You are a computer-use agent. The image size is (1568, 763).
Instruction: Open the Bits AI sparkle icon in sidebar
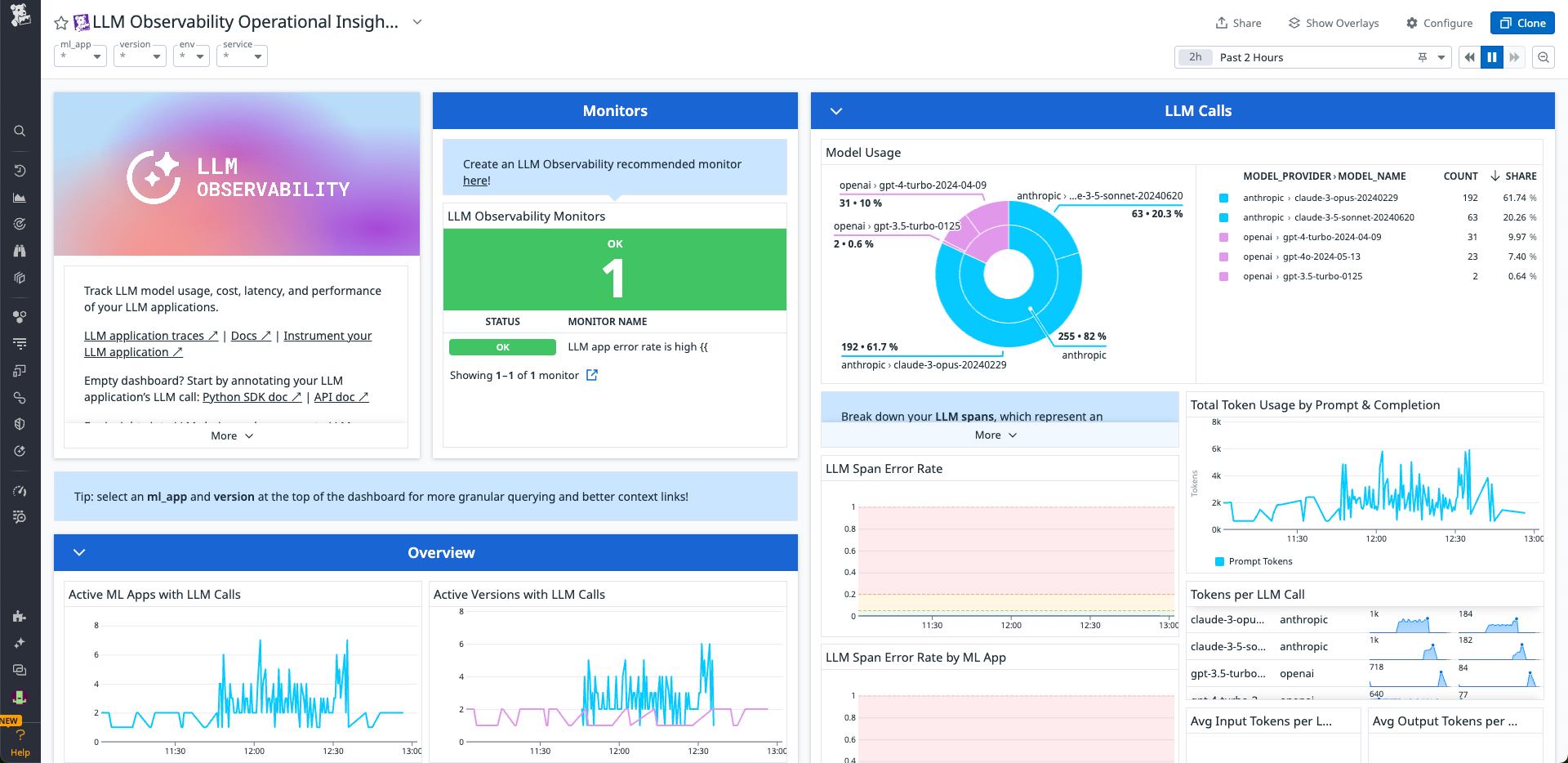tap(20, 643)
